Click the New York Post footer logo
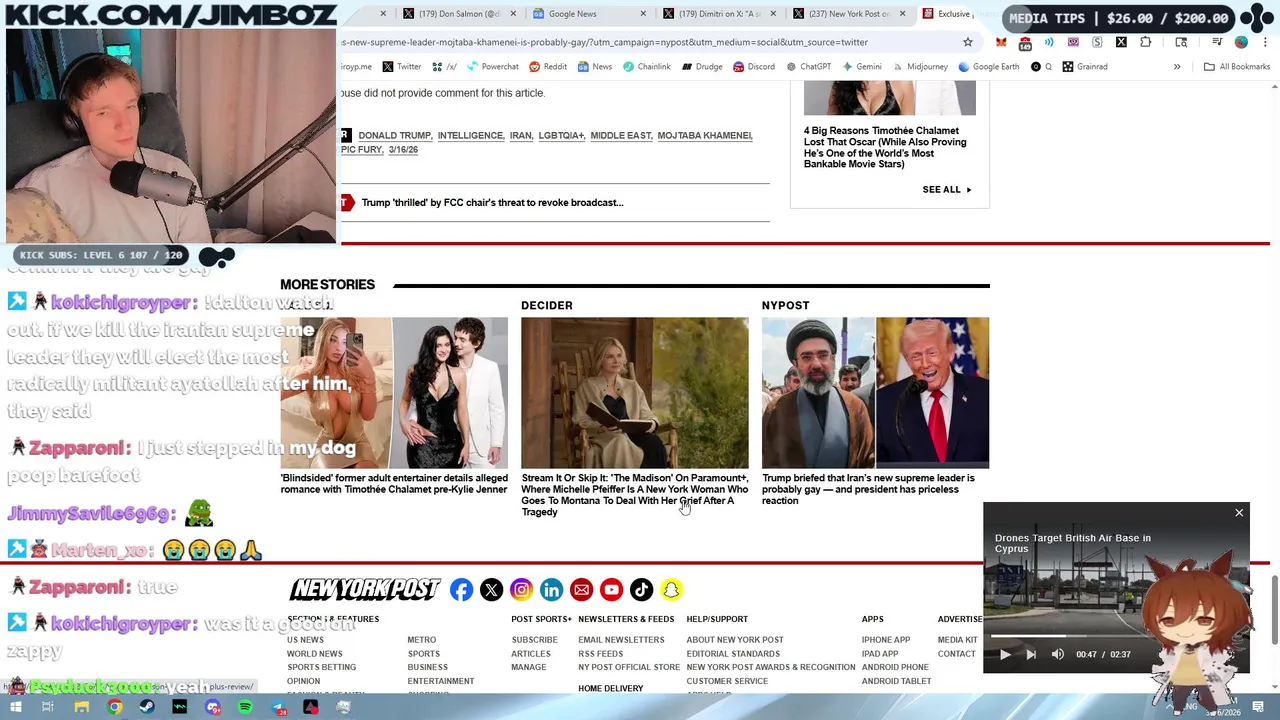Screen dimensions: 1280x720 click(365, 590)
